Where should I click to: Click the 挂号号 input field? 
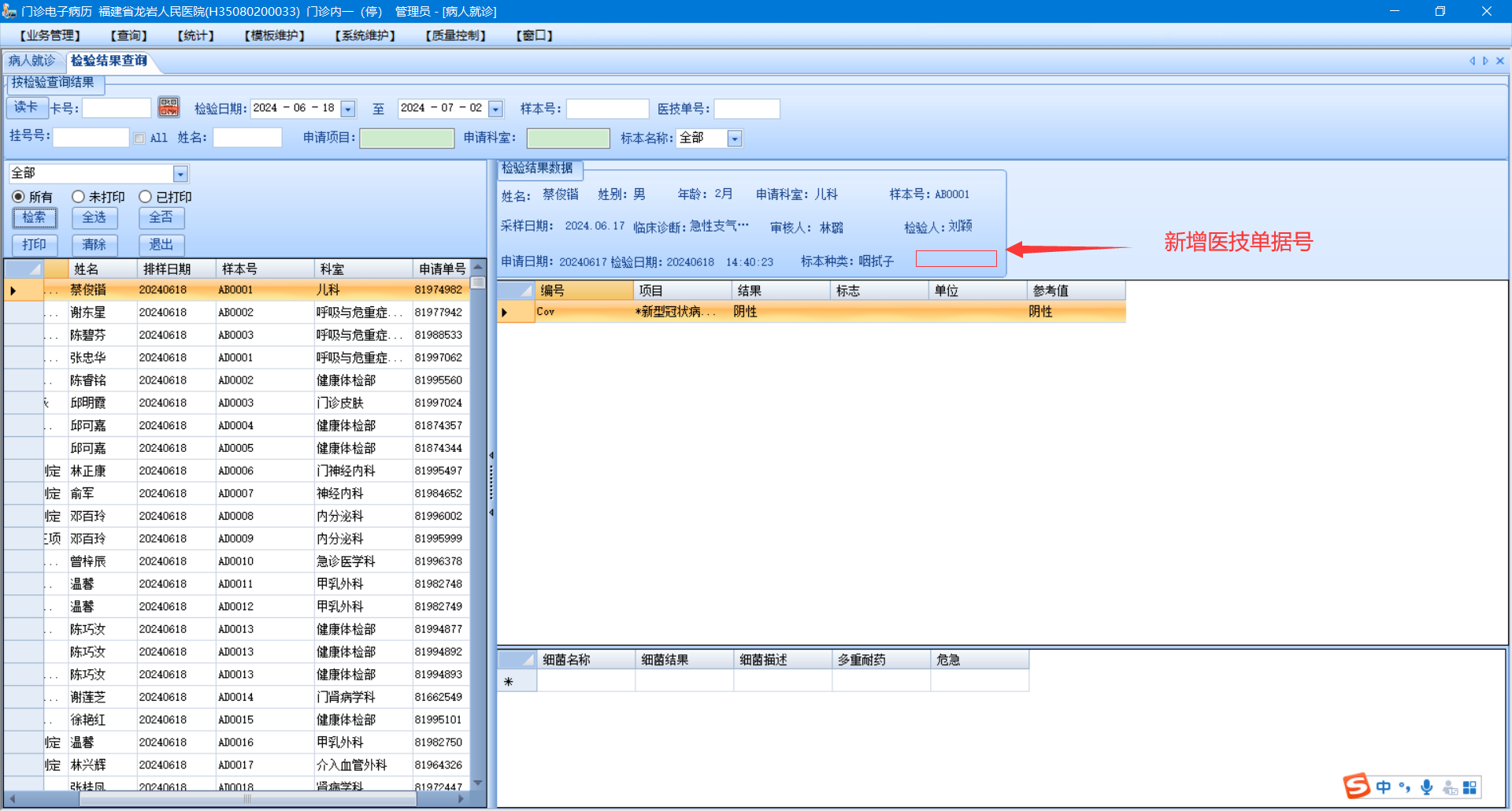click(x=91, y=138)
